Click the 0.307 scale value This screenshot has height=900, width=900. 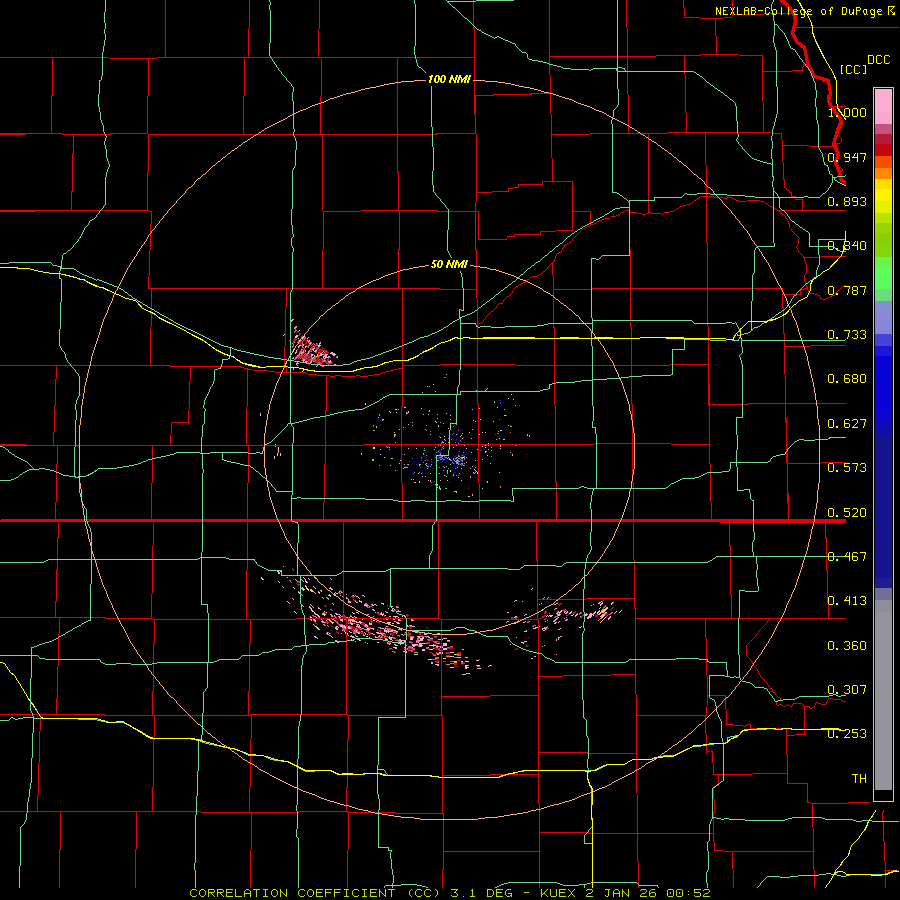tap(847, 690)
